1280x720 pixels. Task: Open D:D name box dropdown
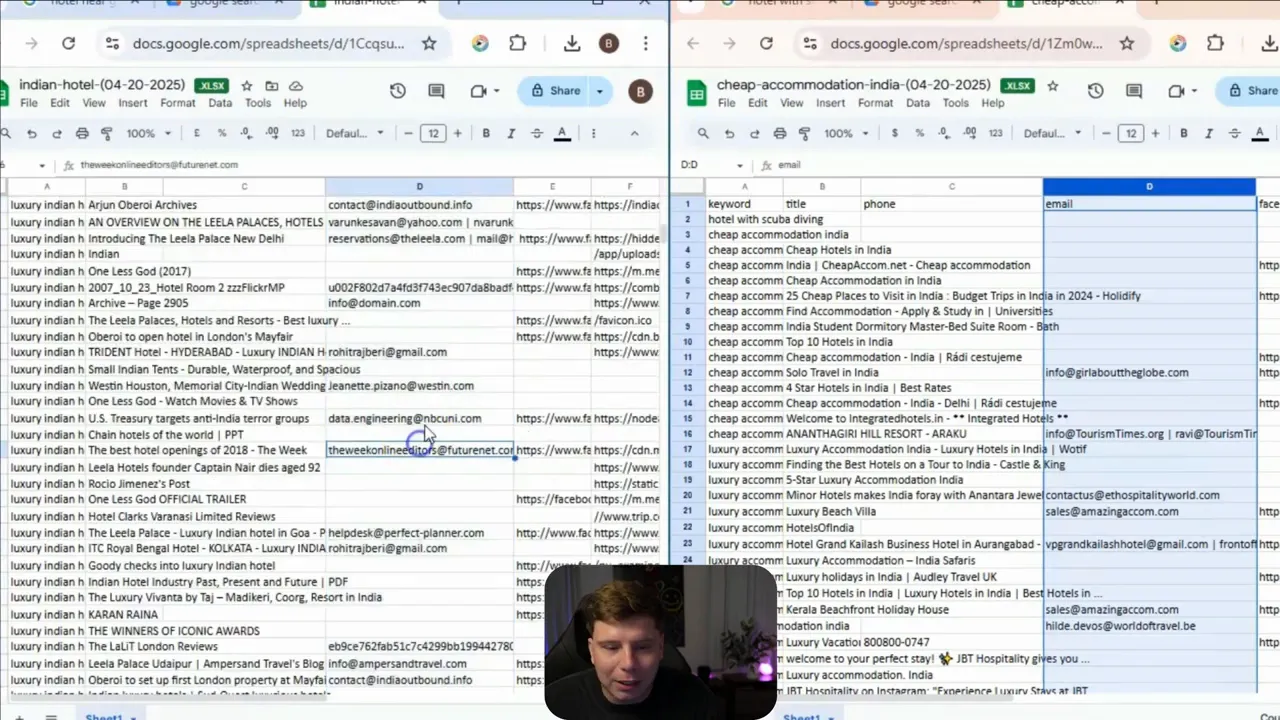740,165
